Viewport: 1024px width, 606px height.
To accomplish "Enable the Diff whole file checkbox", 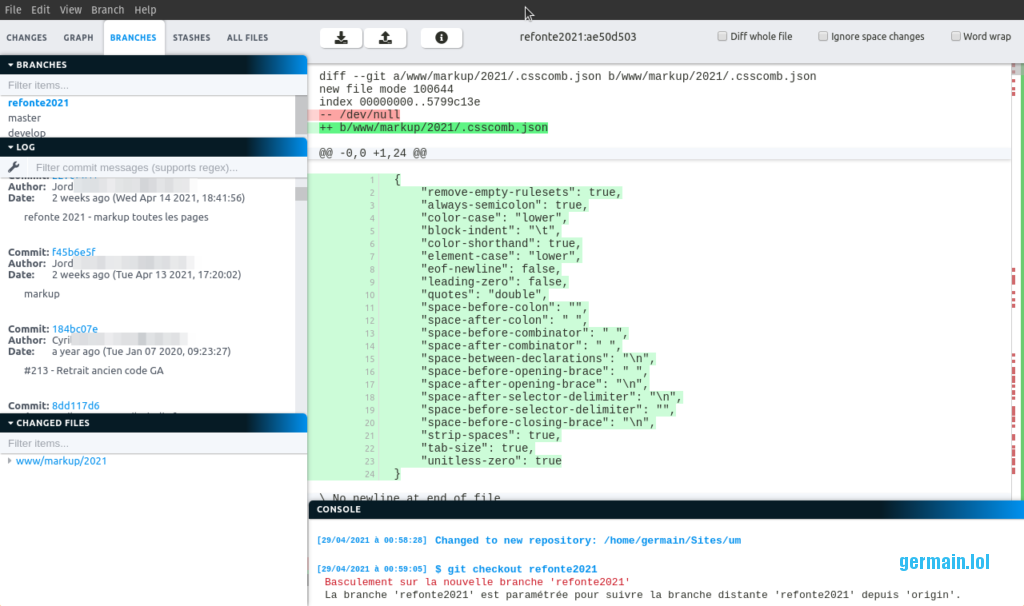I will point(723,37).
